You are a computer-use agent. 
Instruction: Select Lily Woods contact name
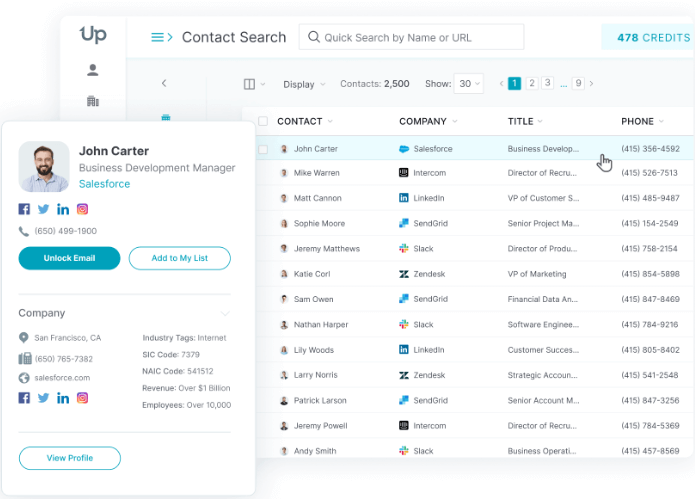pyautogui.click(x=314, y=350)
